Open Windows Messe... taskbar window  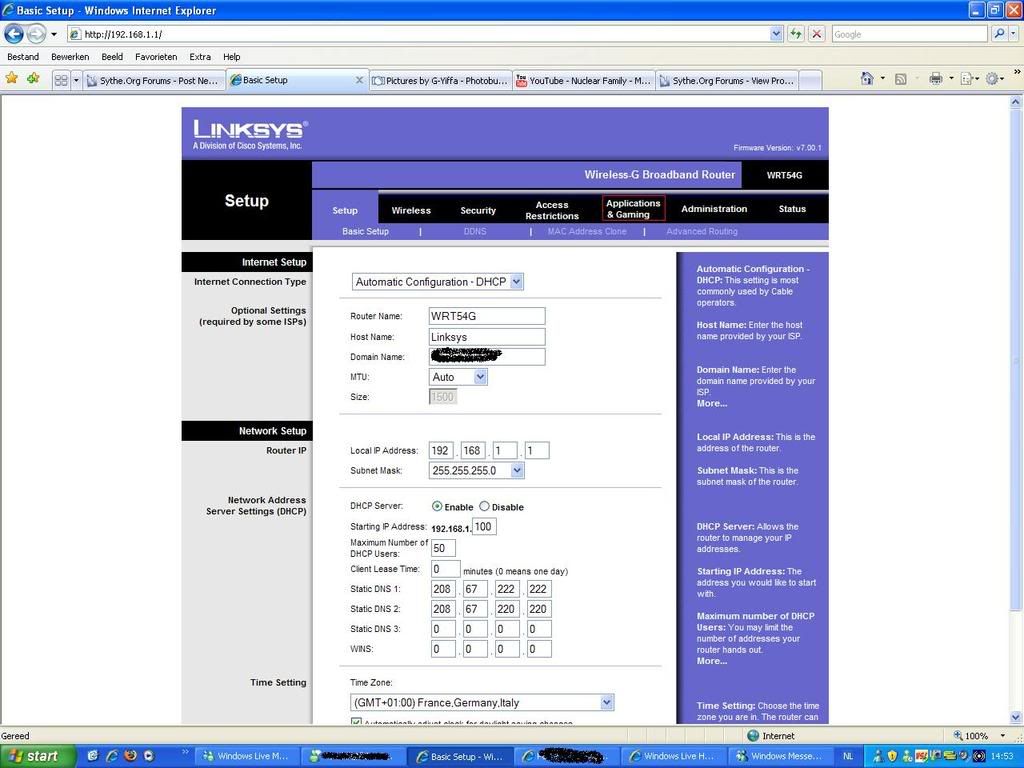point(780,756)
